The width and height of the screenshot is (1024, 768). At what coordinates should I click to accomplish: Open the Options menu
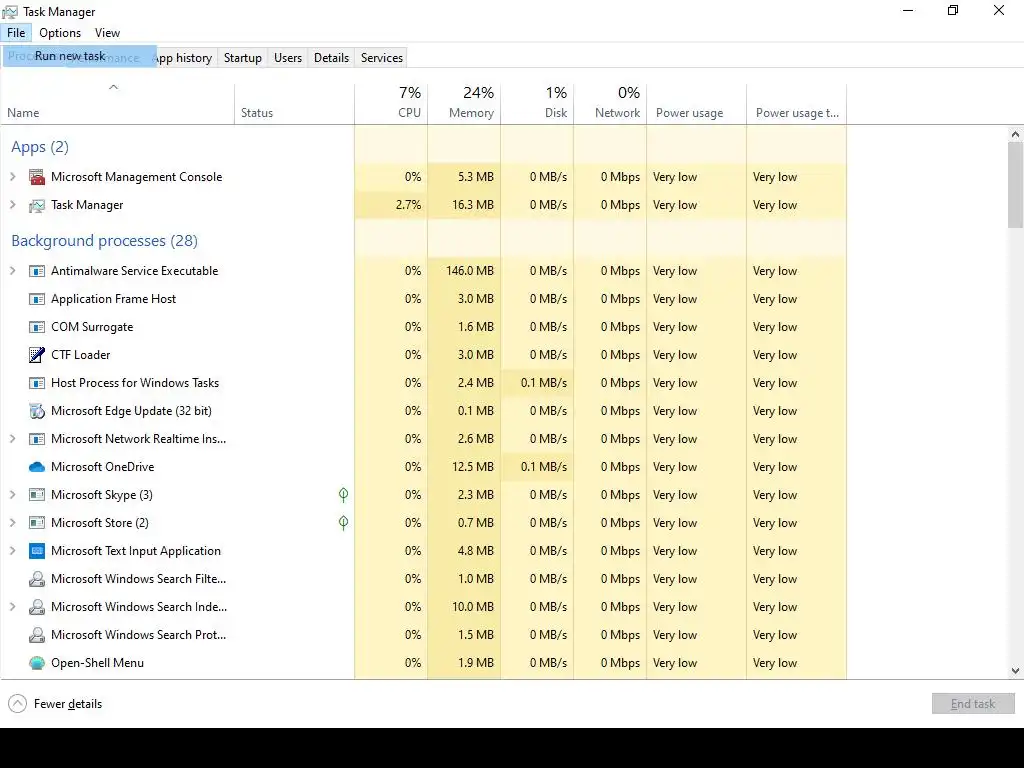[x=60, y=33]
